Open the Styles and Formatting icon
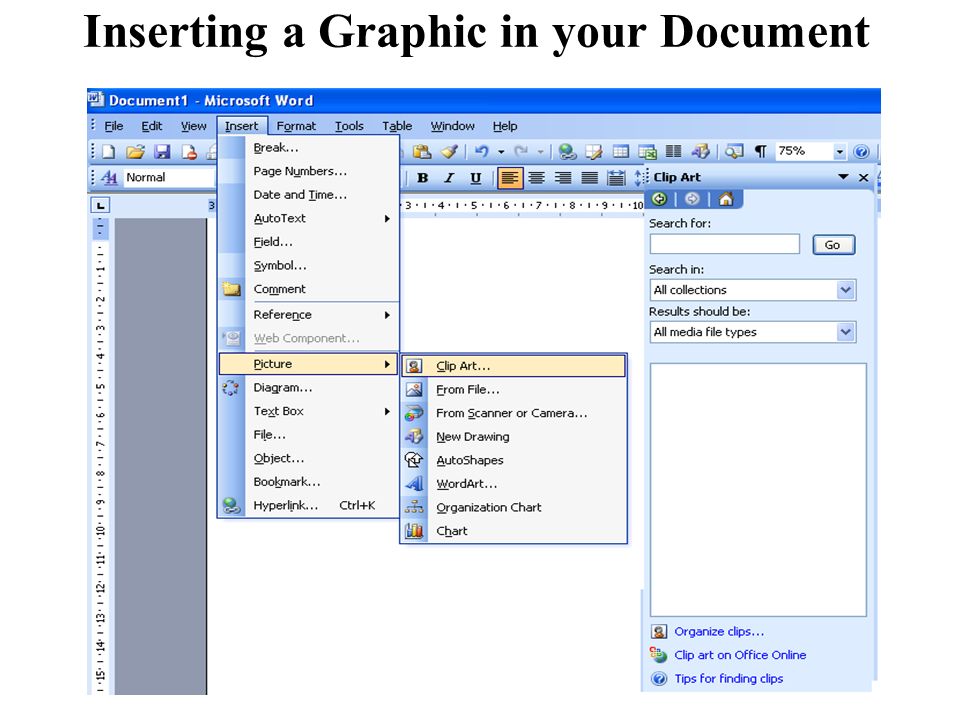This screenshot has height=720, width=960. 109,178
